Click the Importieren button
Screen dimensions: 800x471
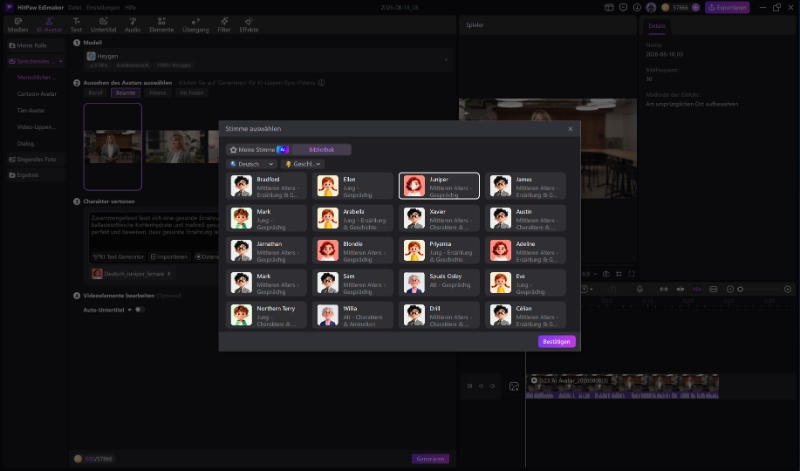169,257
